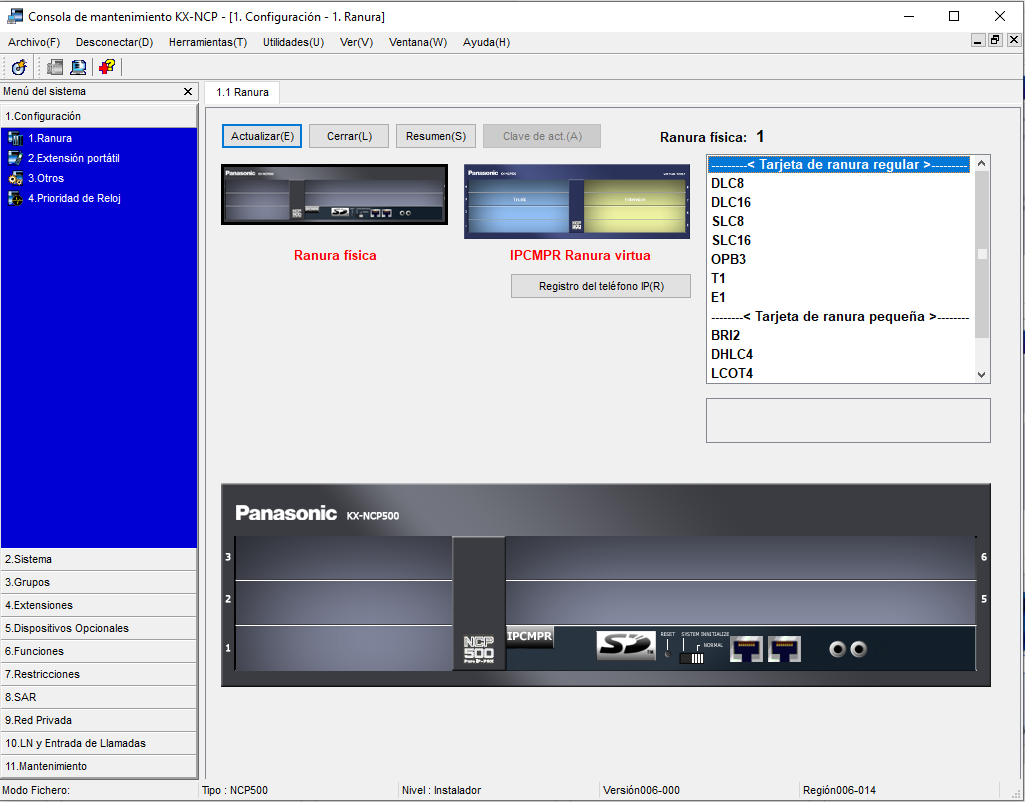Viewport: 1025px width, 802px height.
Task: Select SLC16 in the card list
Action: (x=841, y=241)
